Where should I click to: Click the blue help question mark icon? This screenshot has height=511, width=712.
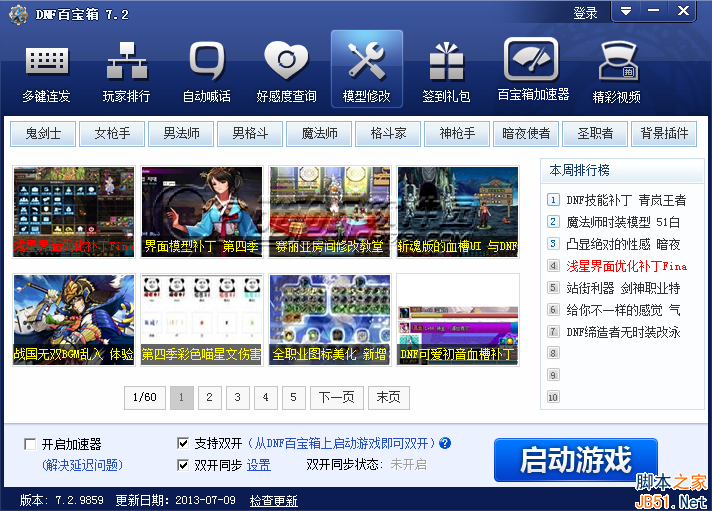click(x=445, y=443)
